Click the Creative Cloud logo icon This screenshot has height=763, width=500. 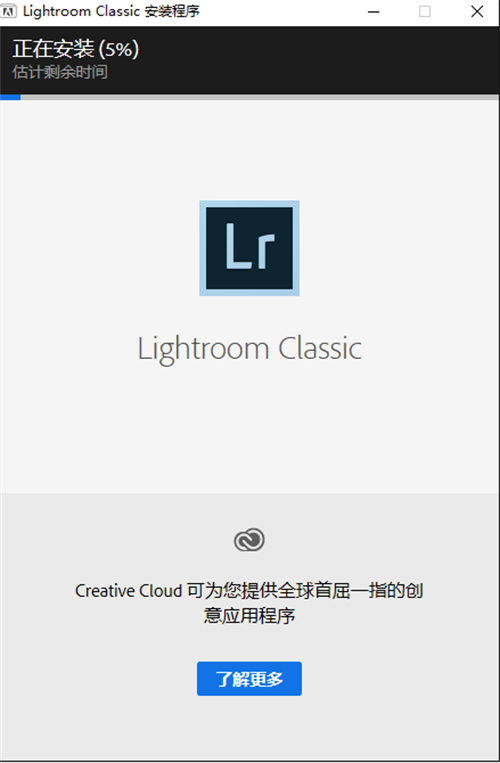tap(249, 540)
